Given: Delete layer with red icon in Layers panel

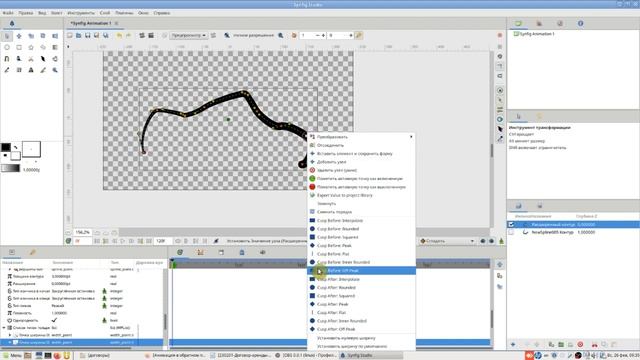Looking at the screenshot, I should coord(580,344).
